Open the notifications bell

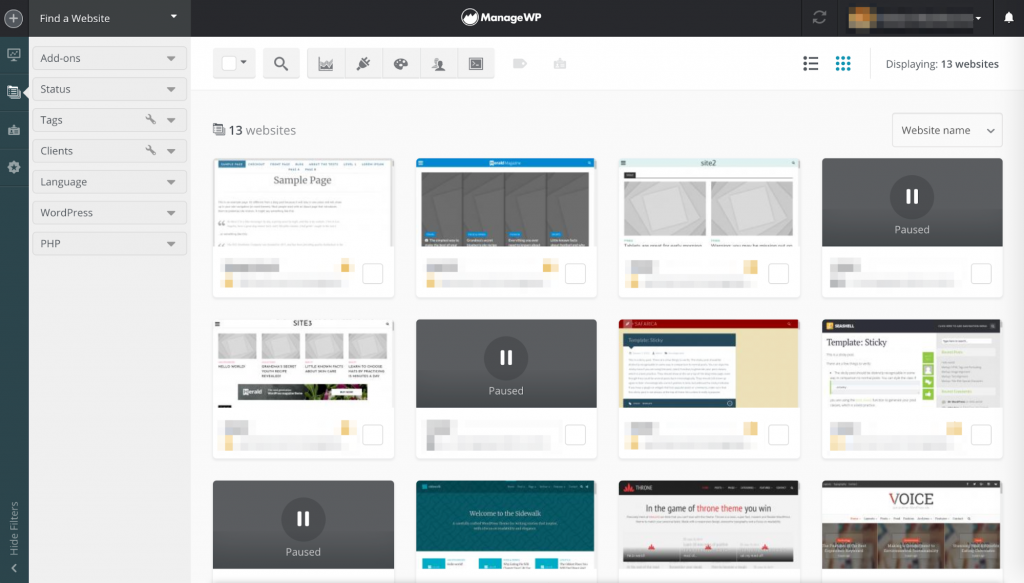click(x=1008, y=18)
